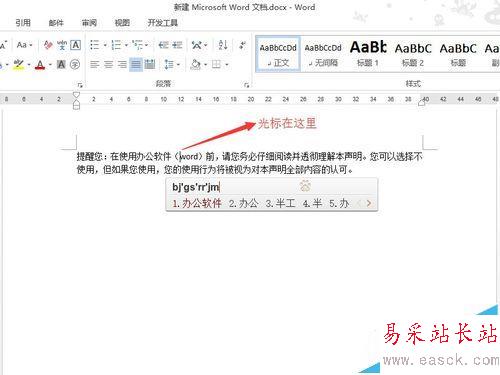500x375 pixels.
Task: Choose IME candidate 2. 办公
Action: (x=243, y=203)
